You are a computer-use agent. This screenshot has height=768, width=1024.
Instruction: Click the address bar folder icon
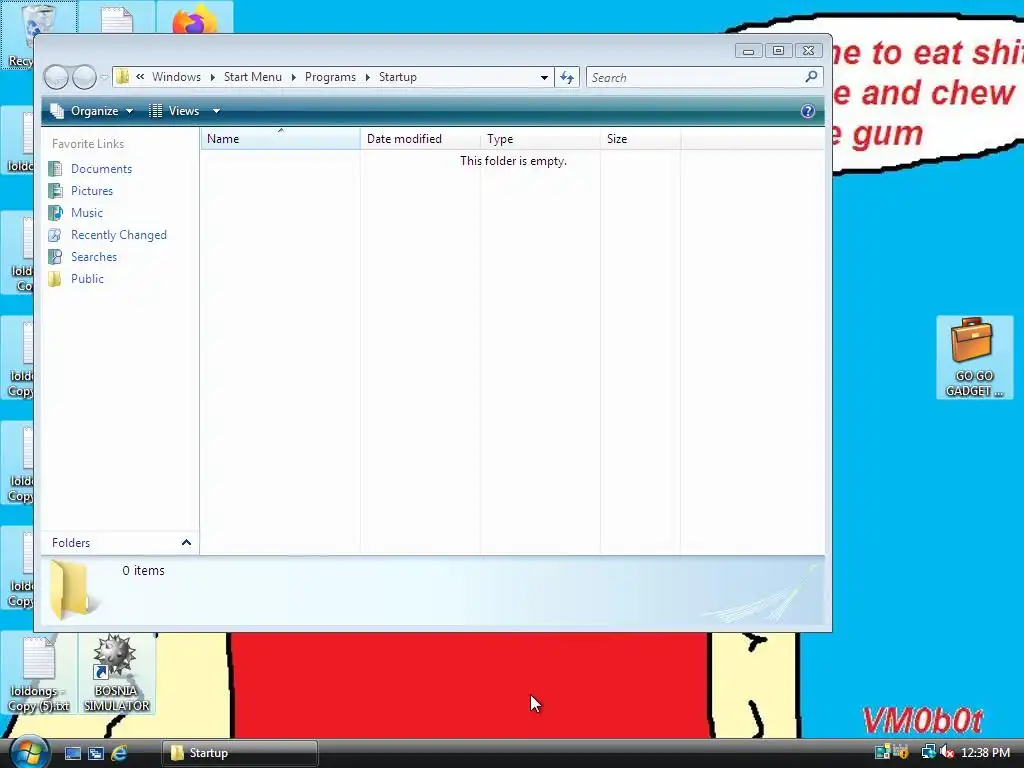122,77
